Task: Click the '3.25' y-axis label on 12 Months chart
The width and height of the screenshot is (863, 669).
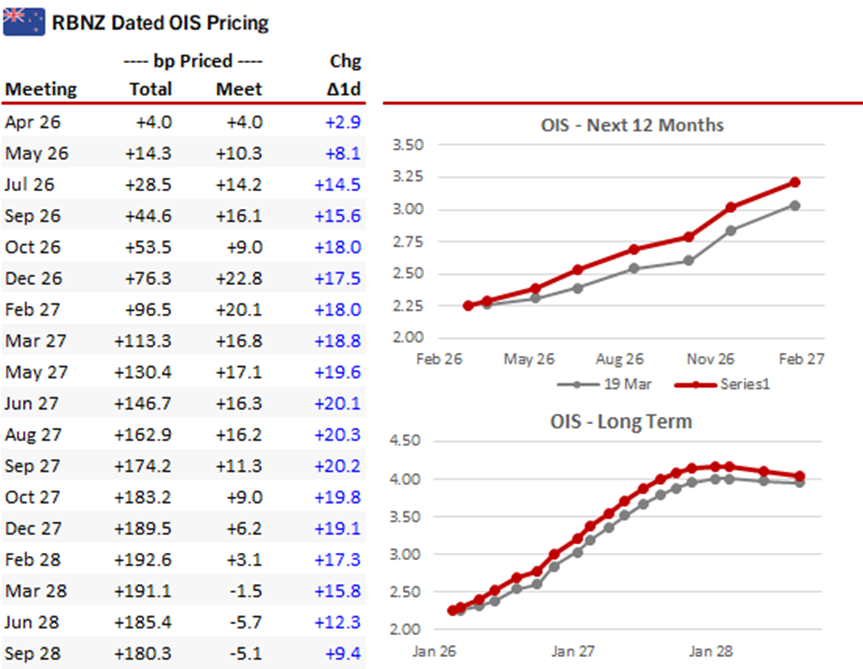Action: pyautogui.click(x=408, y=177)
